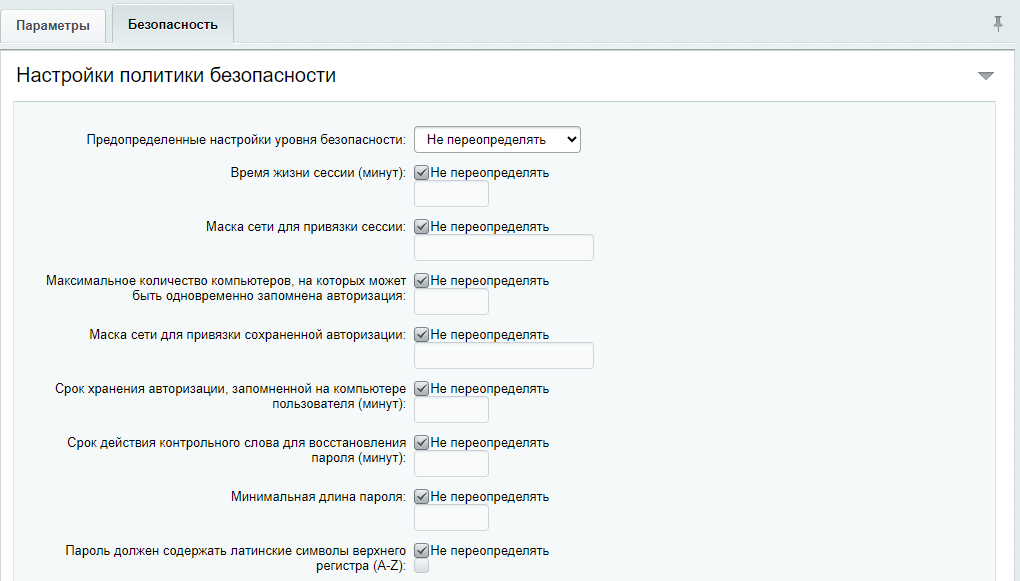Uncheck Не переопределять for Время жизни сессии
Screen dimensions: 1020x581
[422, 173]
